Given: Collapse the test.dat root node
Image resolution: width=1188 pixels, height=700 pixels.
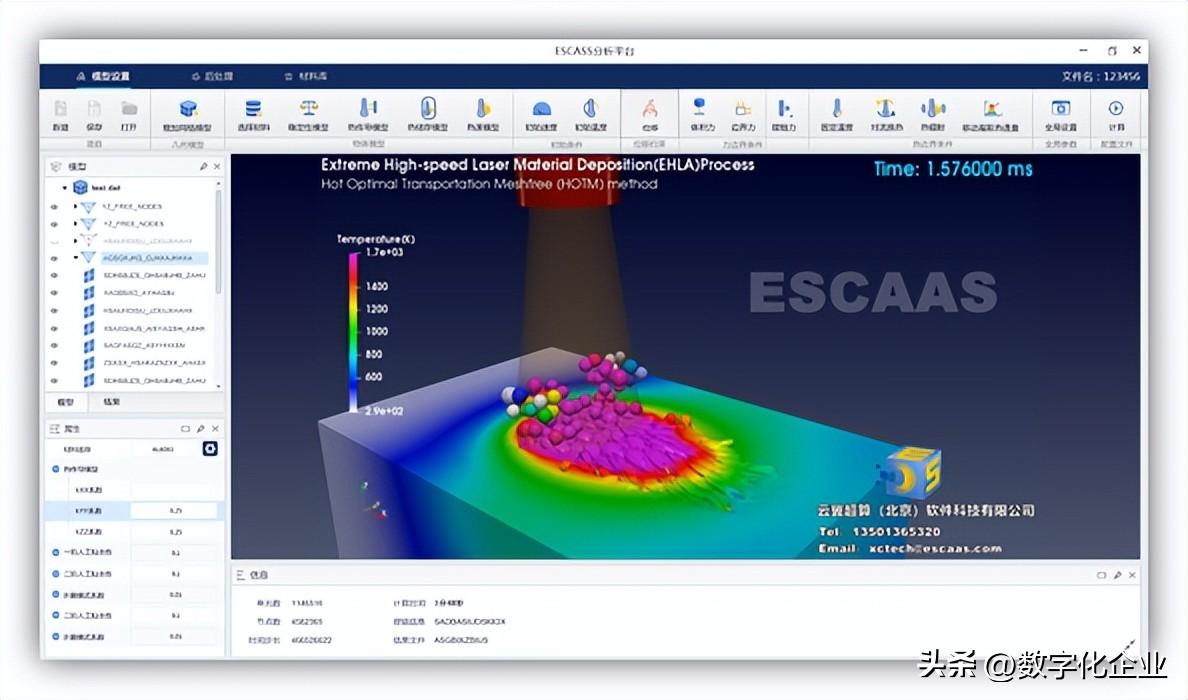Looking at the screenshot, I should point(64,187).
